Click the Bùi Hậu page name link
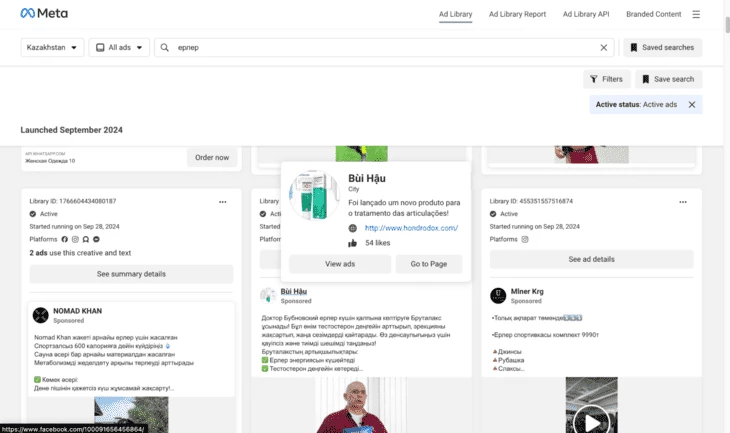This screenshot has height=433, width=730. 294,291
